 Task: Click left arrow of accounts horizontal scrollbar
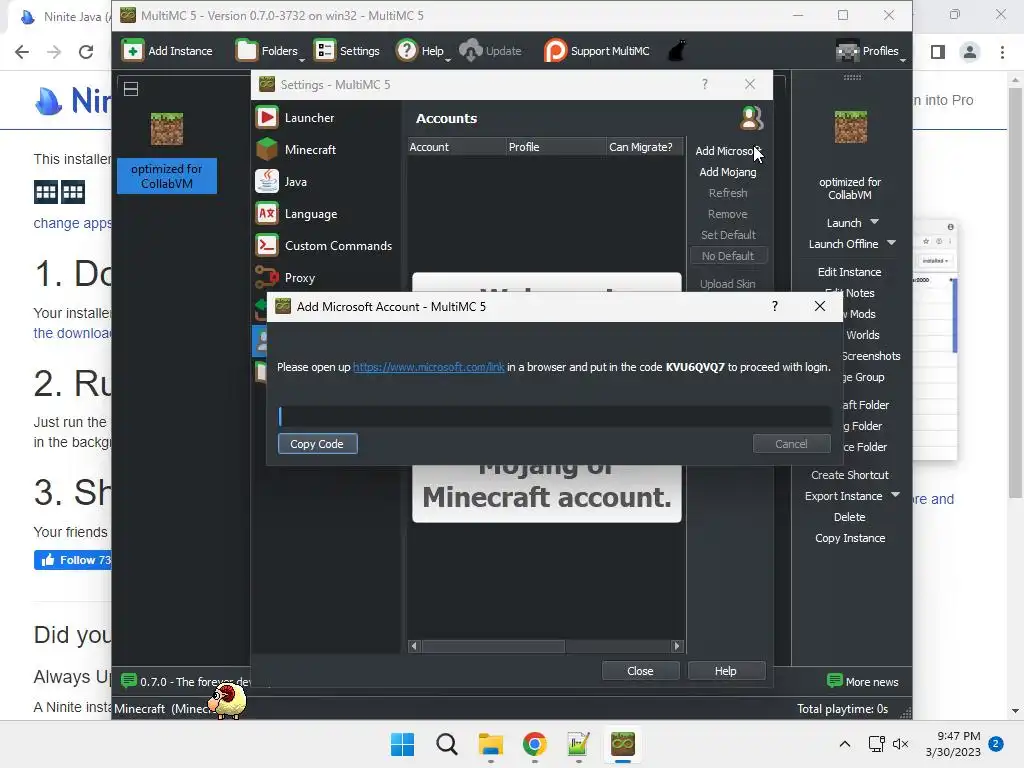(x=413, y=646)
